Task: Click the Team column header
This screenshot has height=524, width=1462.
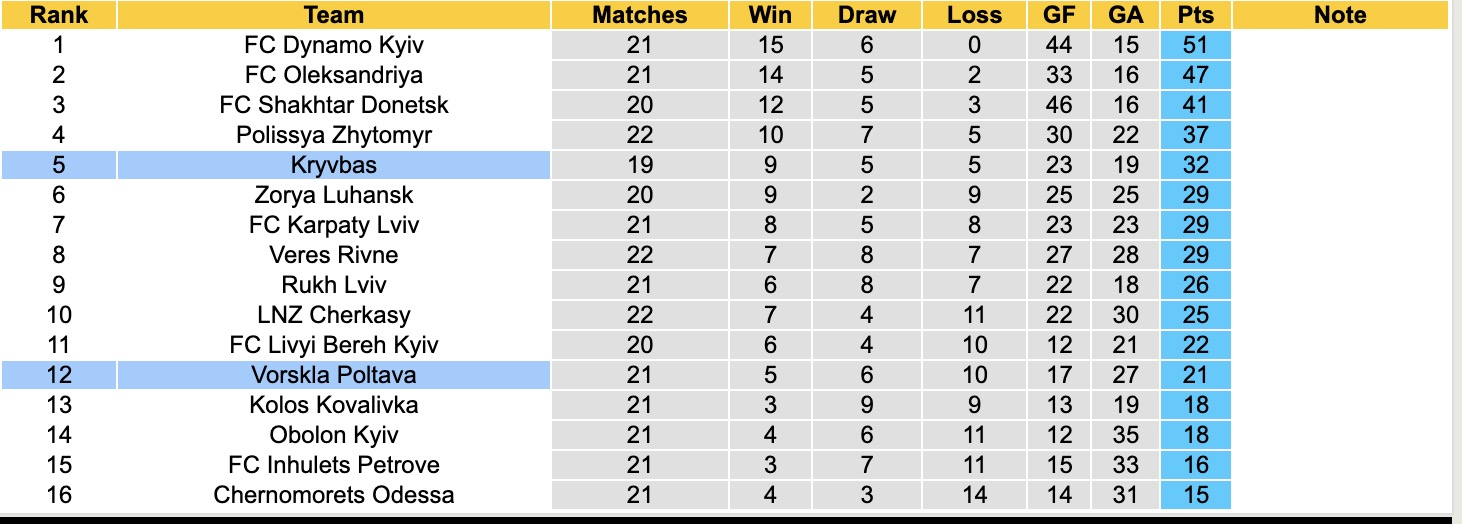Action: point(333,15)
